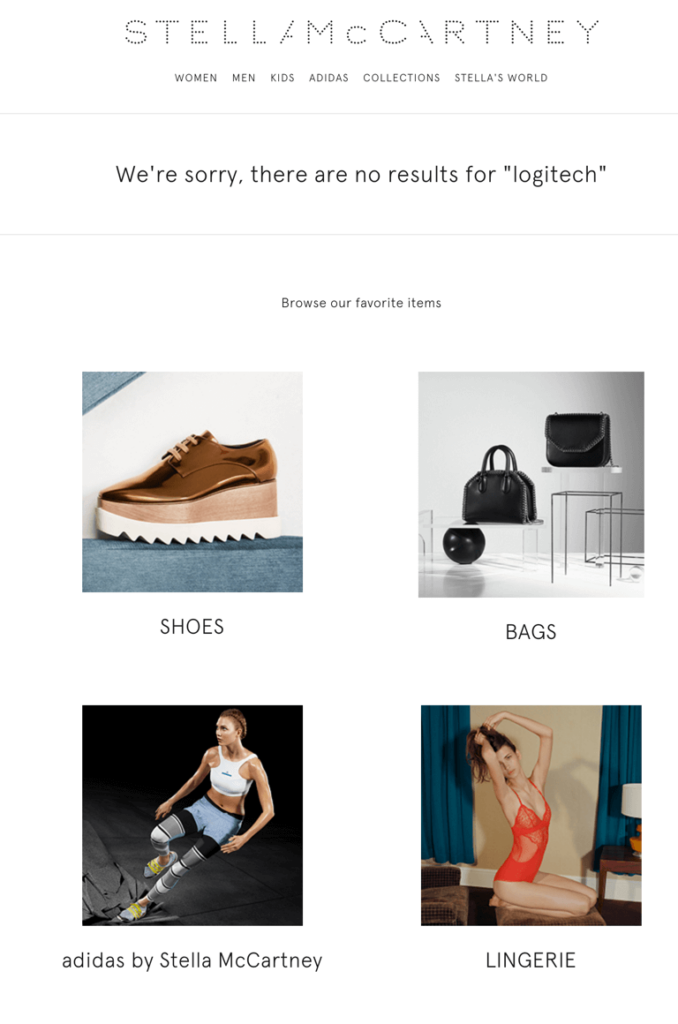Open the STELLA'S WORLD menu
The image size is (678, 1024).
pyautogui.click(x=501, y=78)
